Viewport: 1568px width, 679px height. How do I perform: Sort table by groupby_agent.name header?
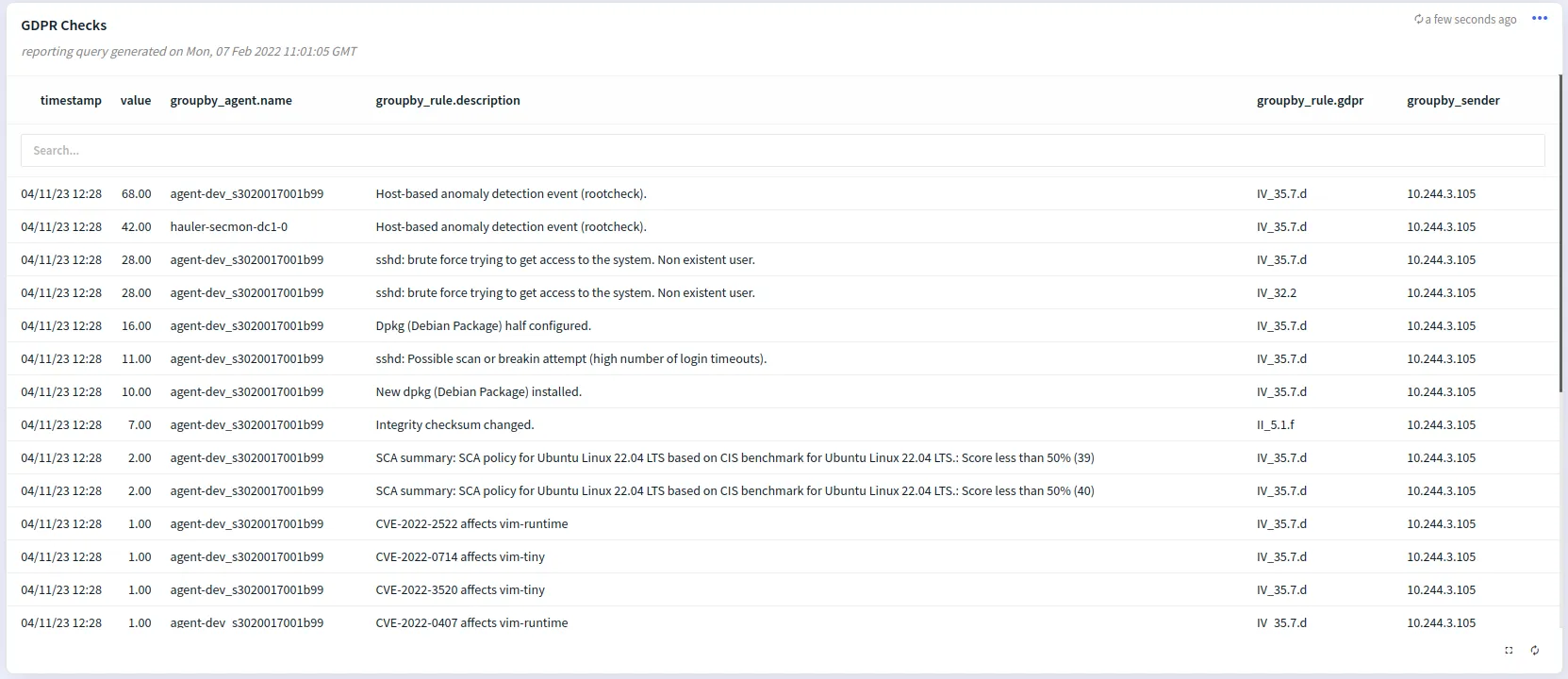coord(231,100)
